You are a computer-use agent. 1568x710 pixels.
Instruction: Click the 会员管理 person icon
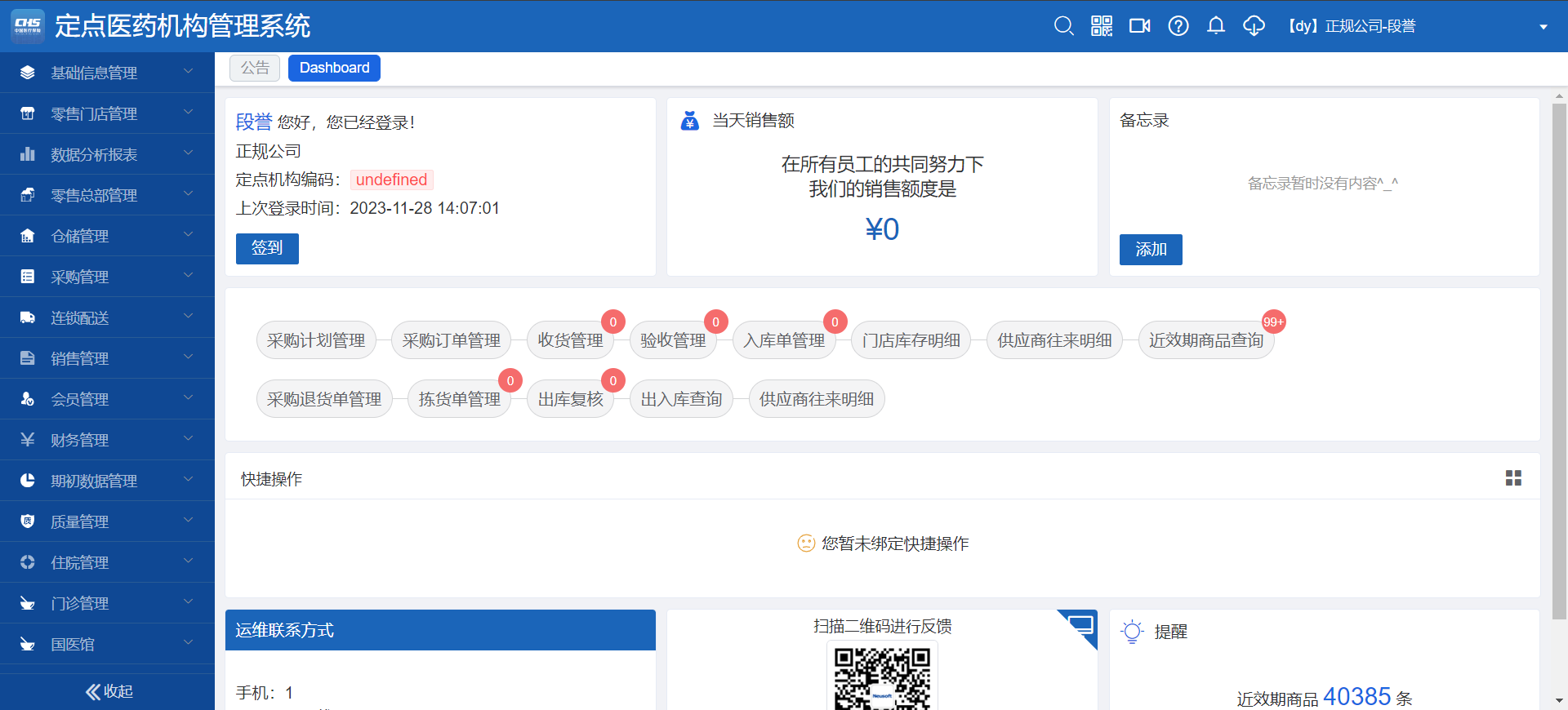click(x=27, y=399)
